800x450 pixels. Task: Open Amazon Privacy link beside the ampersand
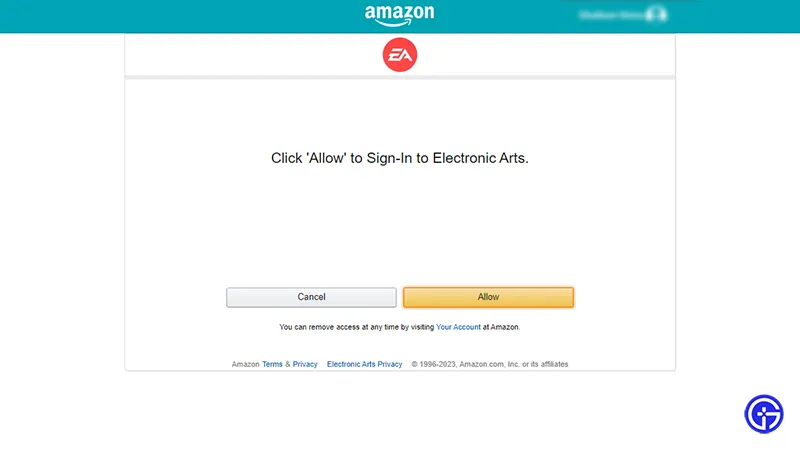coord(305,364)
